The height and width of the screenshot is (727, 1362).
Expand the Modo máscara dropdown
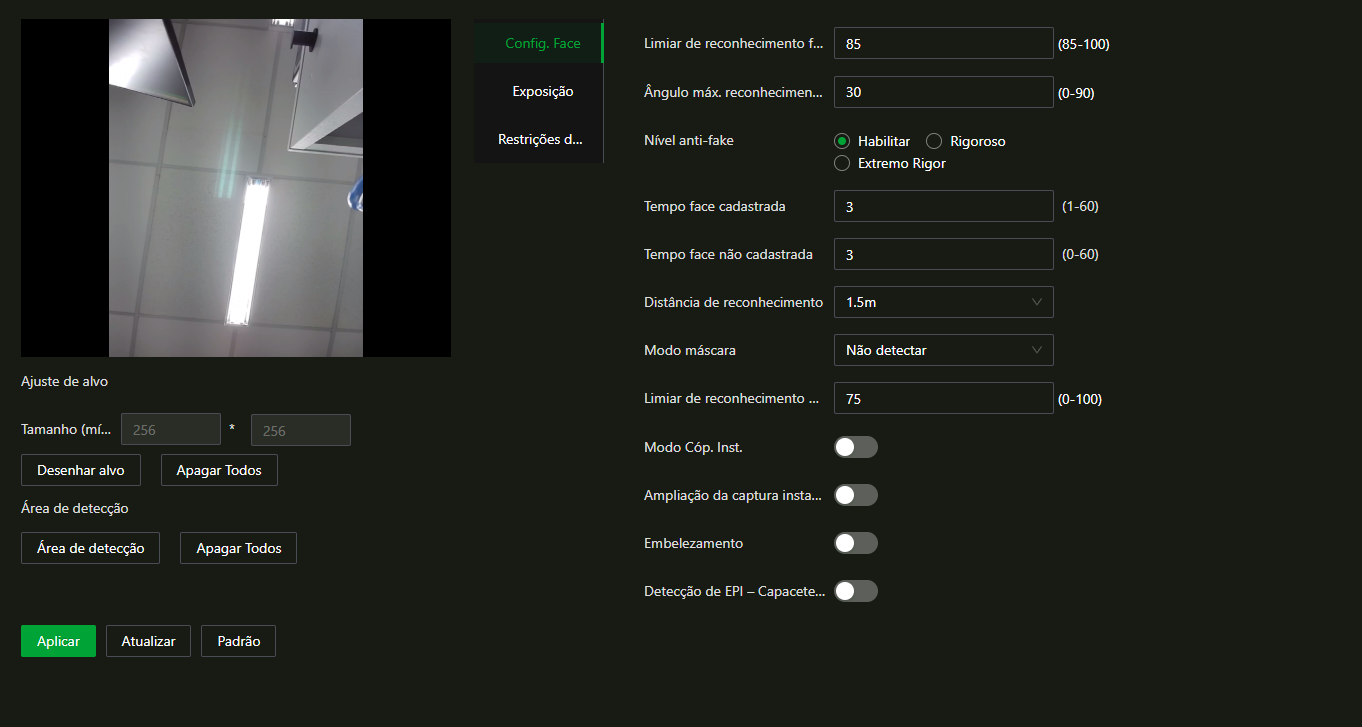tap(943, 350)
